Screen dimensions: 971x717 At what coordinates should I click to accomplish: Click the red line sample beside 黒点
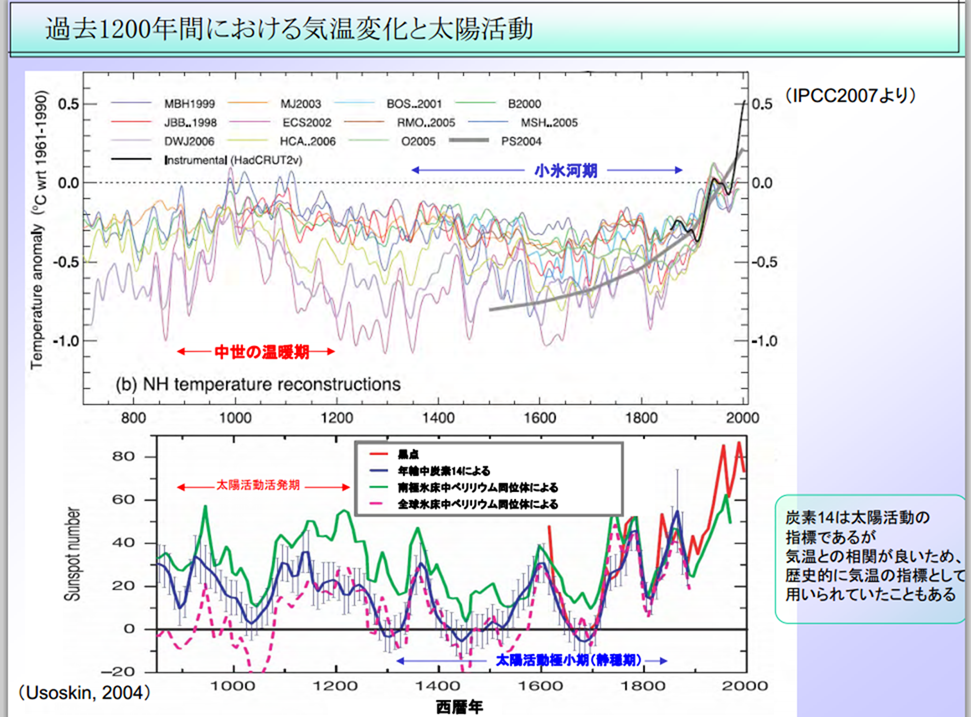tap(378, 454)
